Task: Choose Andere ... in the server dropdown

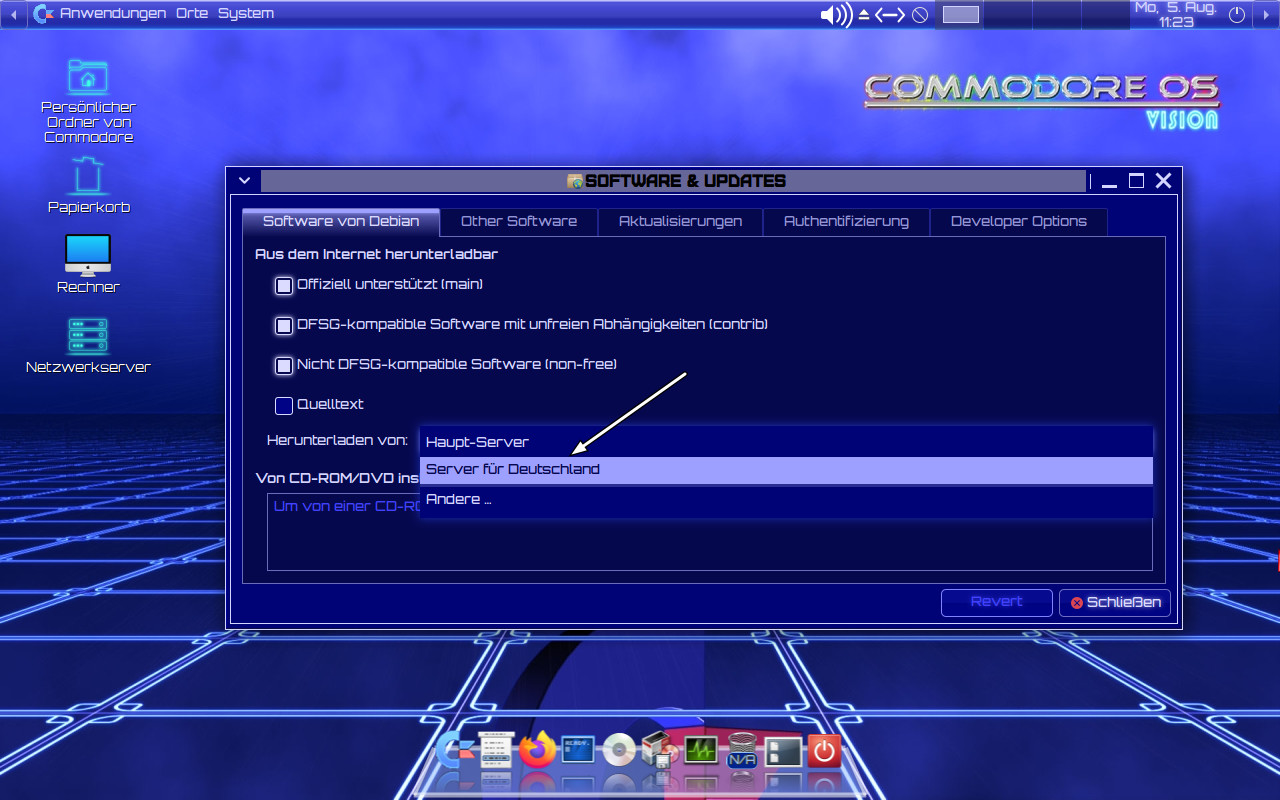Action: (459, 499)
